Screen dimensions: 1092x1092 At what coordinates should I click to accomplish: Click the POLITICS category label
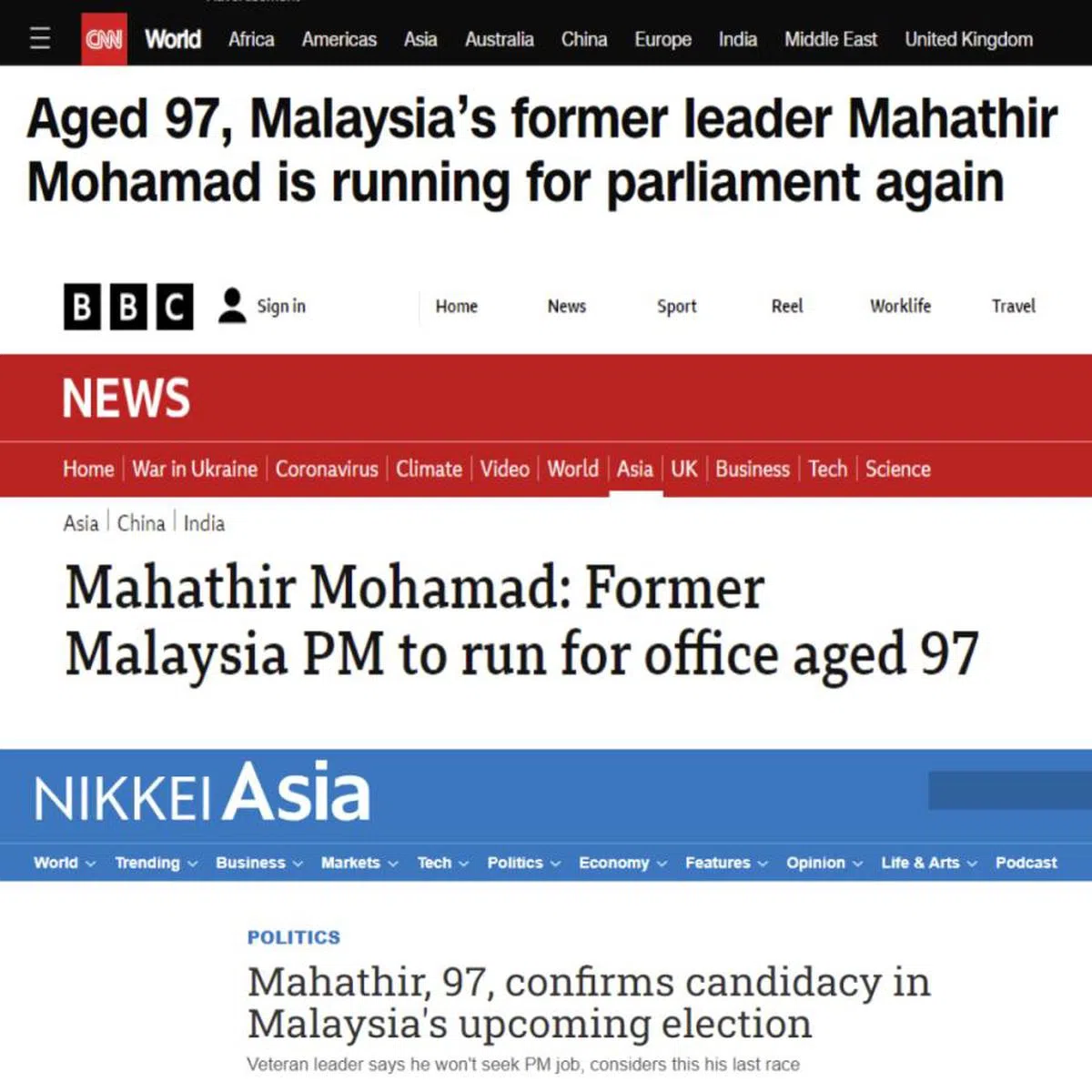tap(294, 937)
